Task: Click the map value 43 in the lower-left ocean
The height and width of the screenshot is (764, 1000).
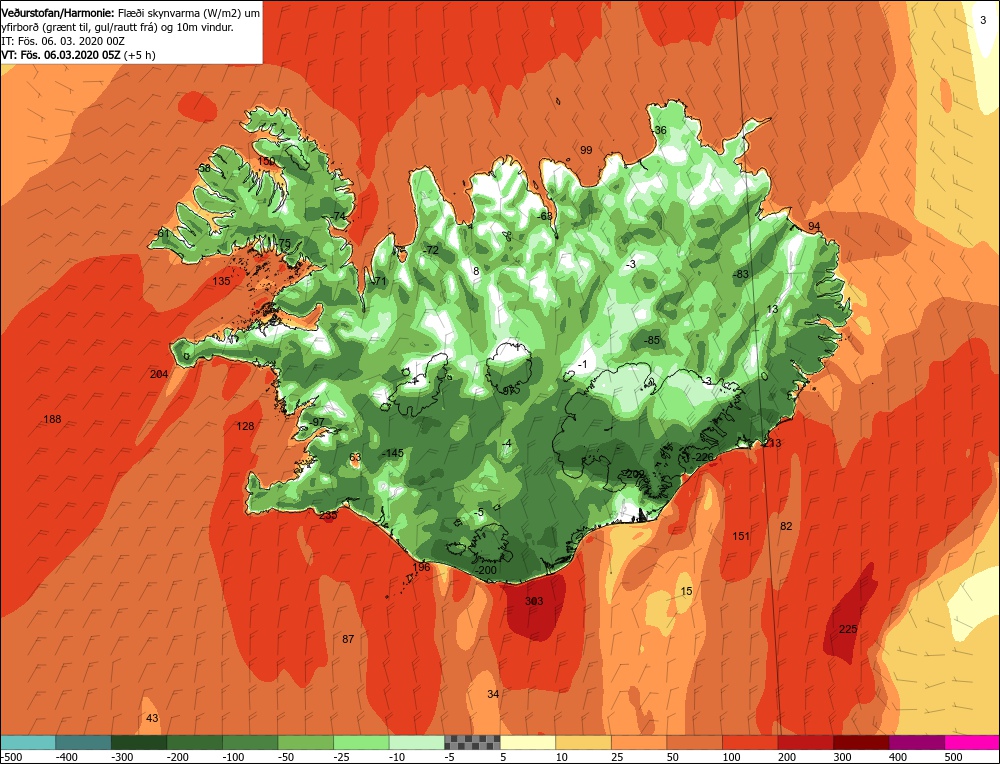Action: [x=152, y=717]
